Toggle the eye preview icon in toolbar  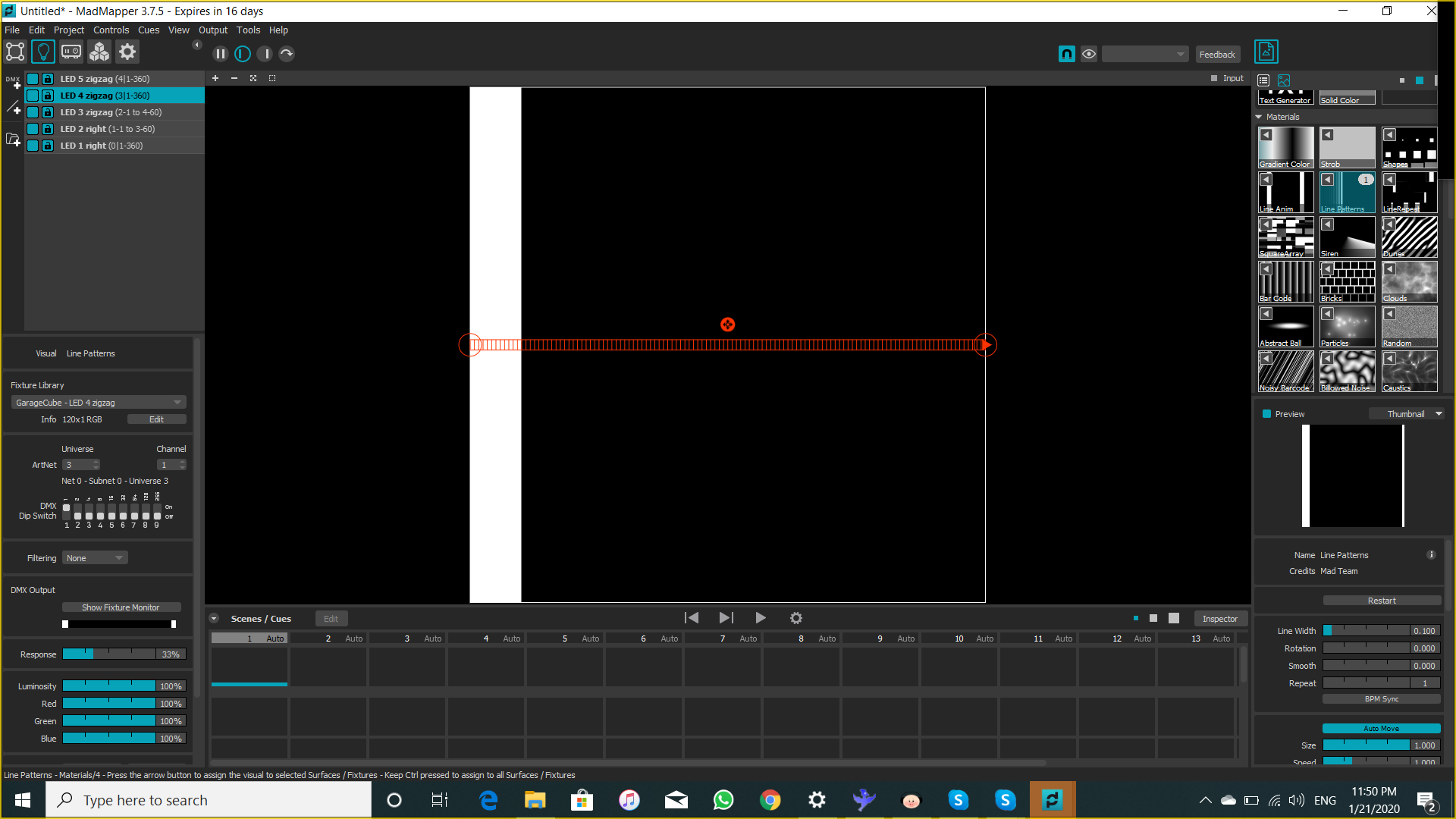1089,54
